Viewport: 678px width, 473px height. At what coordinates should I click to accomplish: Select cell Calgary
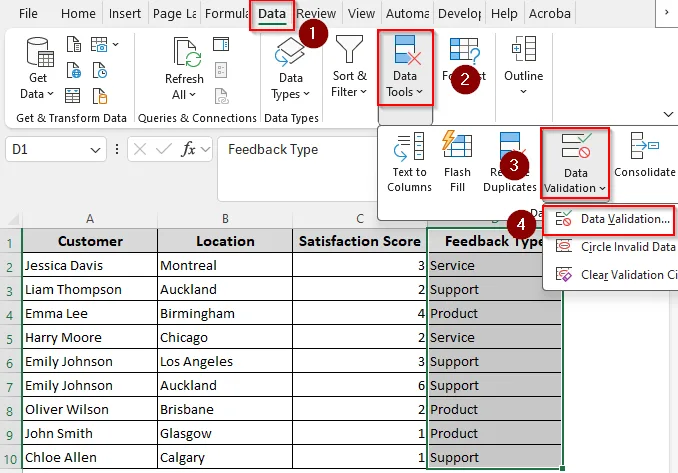(x=225, y=457)
